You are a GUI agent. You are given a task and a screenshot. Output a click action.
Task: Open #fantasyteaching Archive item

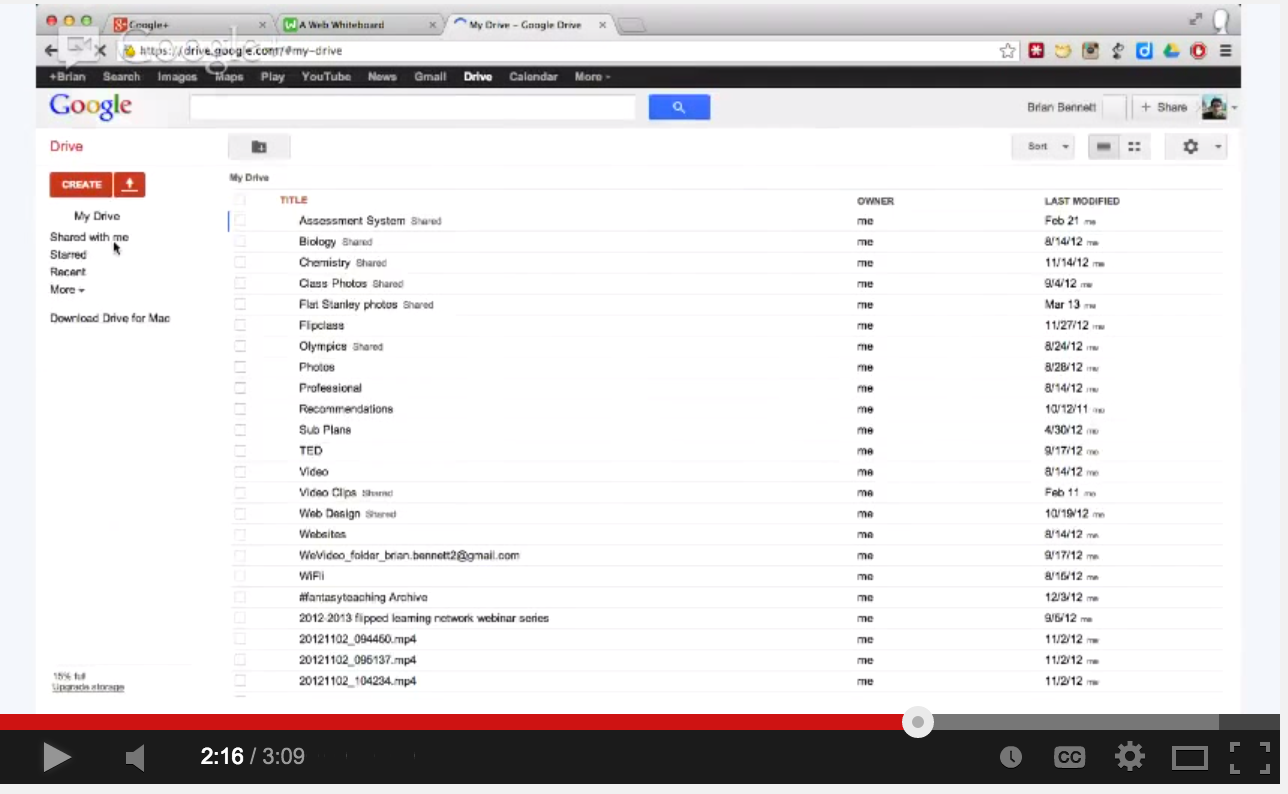coord(363,597)
